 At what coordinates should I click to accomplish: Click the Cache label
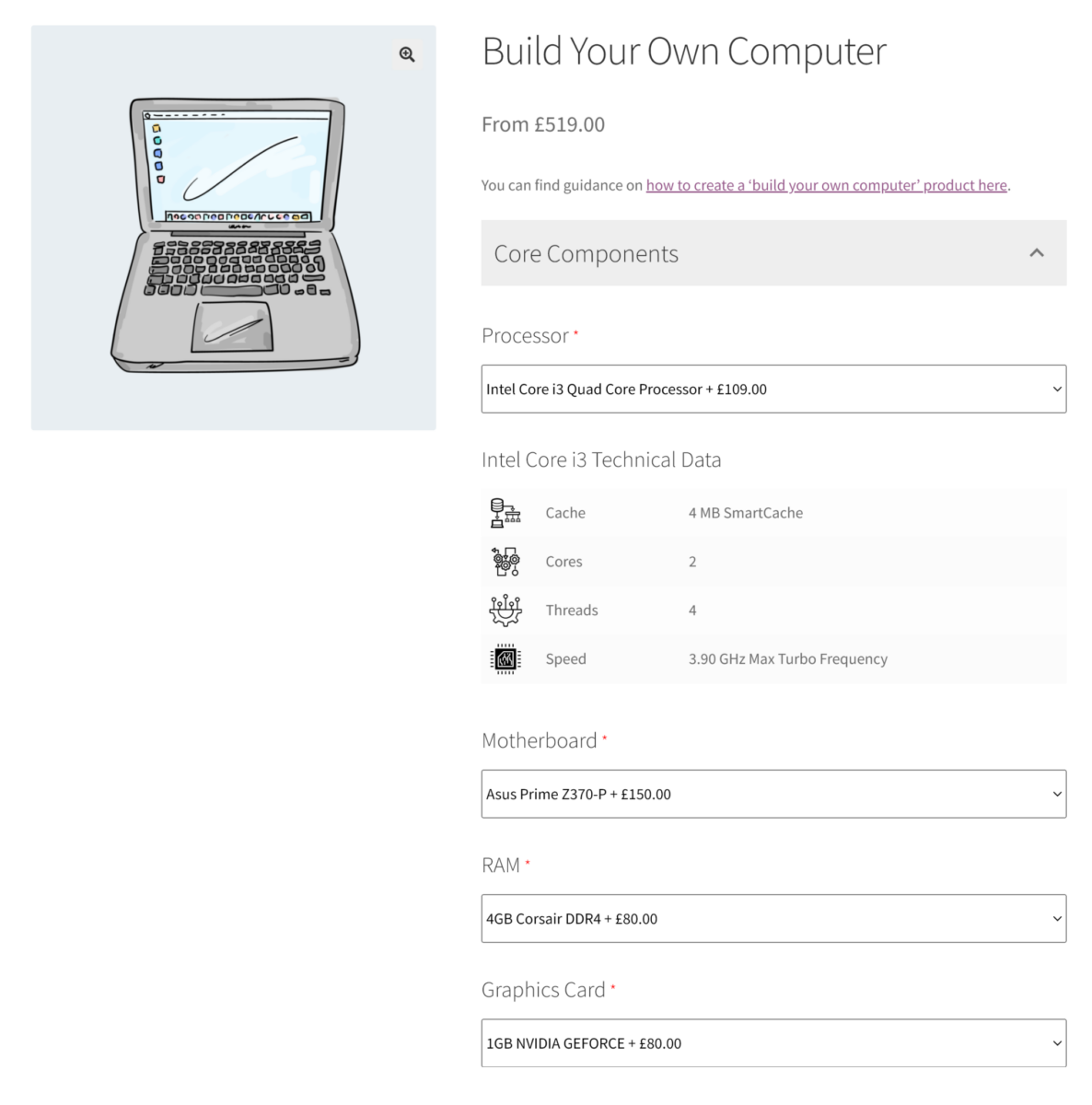click(565, 513)
